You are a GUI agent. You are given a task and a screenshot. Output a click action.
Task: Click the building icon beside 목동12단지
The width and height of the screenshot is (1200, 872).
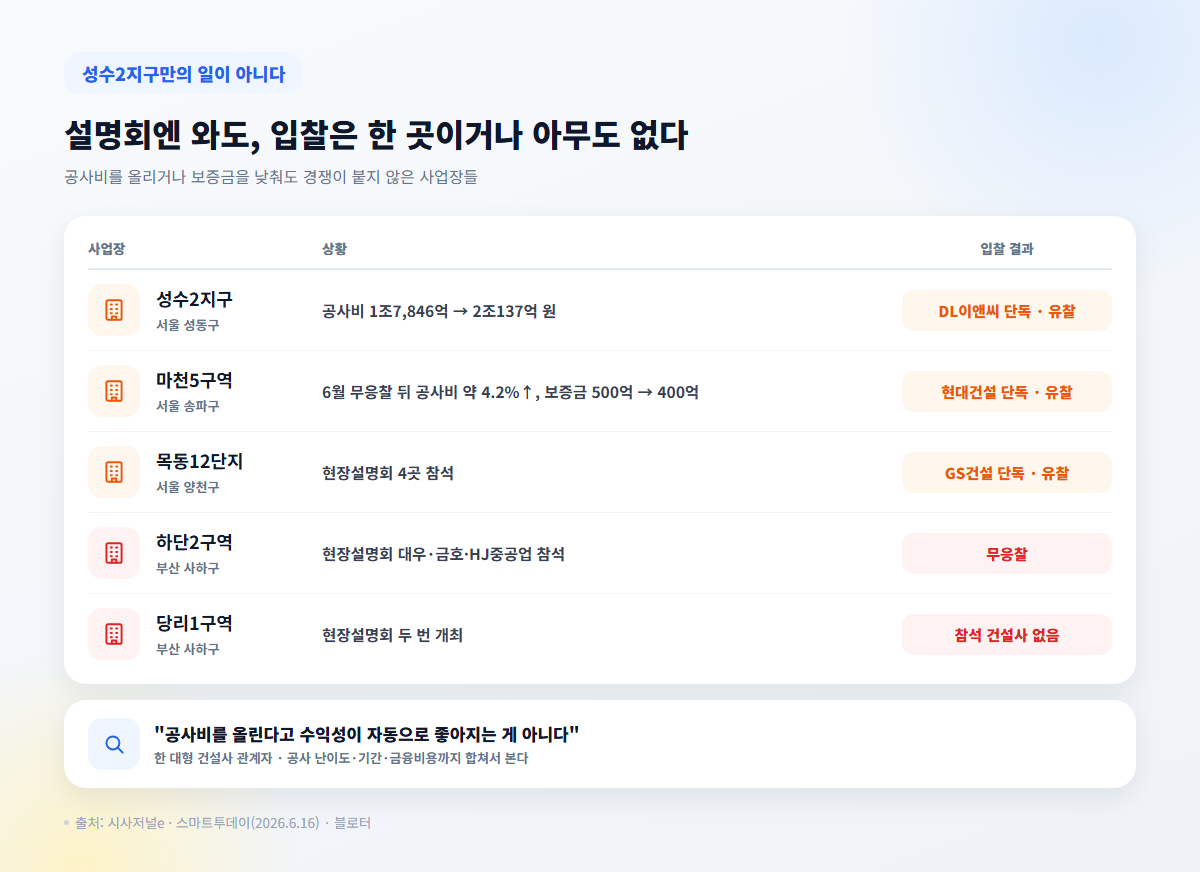click(x=114, y=472)
